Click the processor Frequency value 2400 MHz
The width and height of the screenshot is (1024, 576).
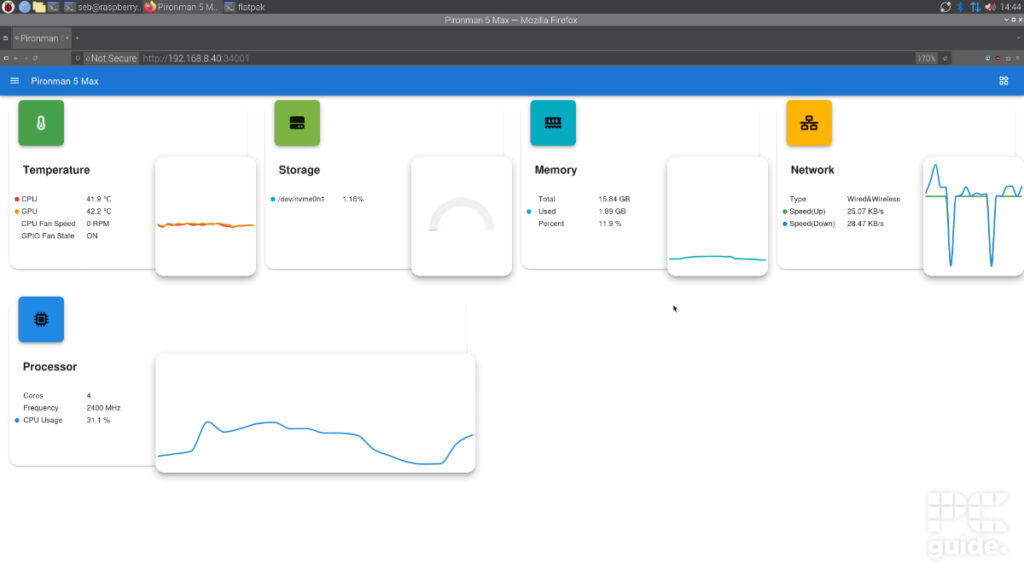(x=103, y=408)
